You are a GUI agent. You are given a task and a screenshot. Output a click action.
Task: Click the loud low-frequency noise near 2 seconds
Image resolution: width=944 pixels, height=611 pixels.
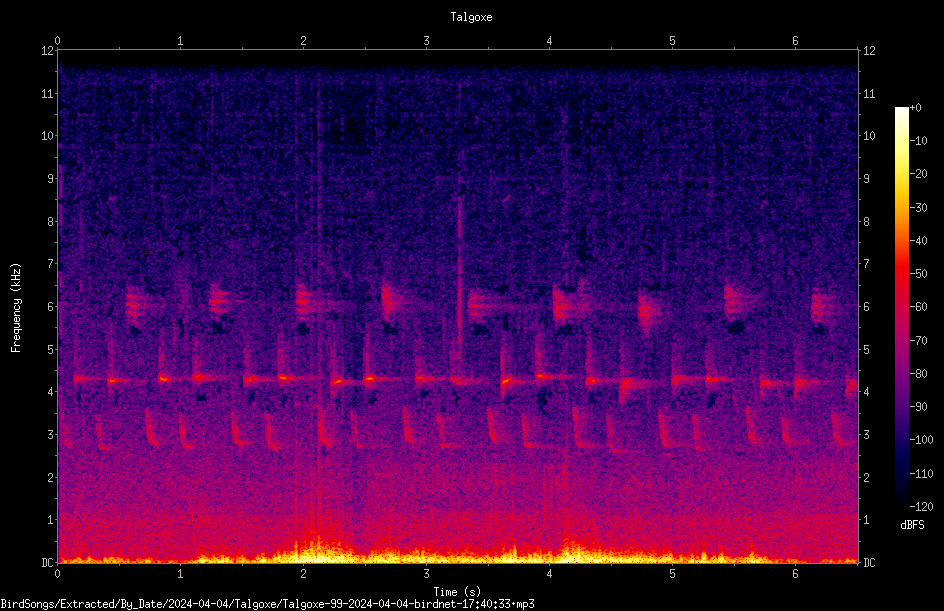click(x=314, y=548)
